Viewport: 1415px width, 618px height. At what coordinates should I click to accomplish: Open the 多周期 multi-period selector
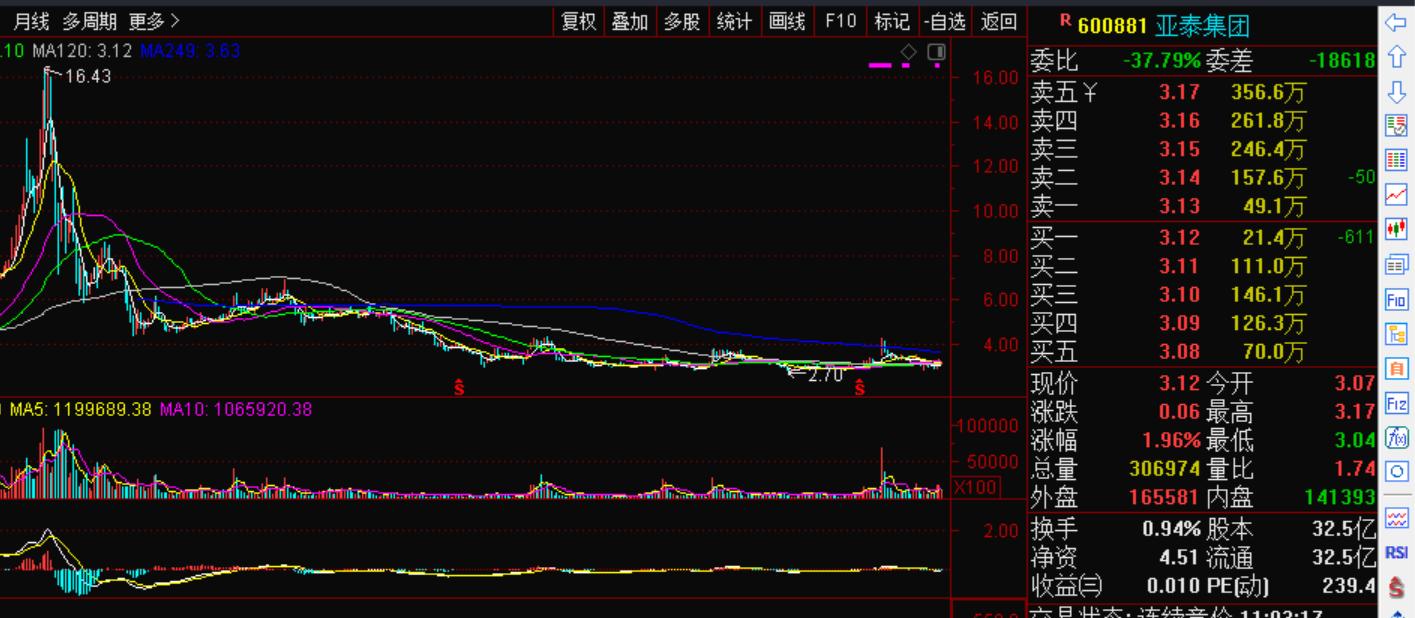click(x=89, y=21)
